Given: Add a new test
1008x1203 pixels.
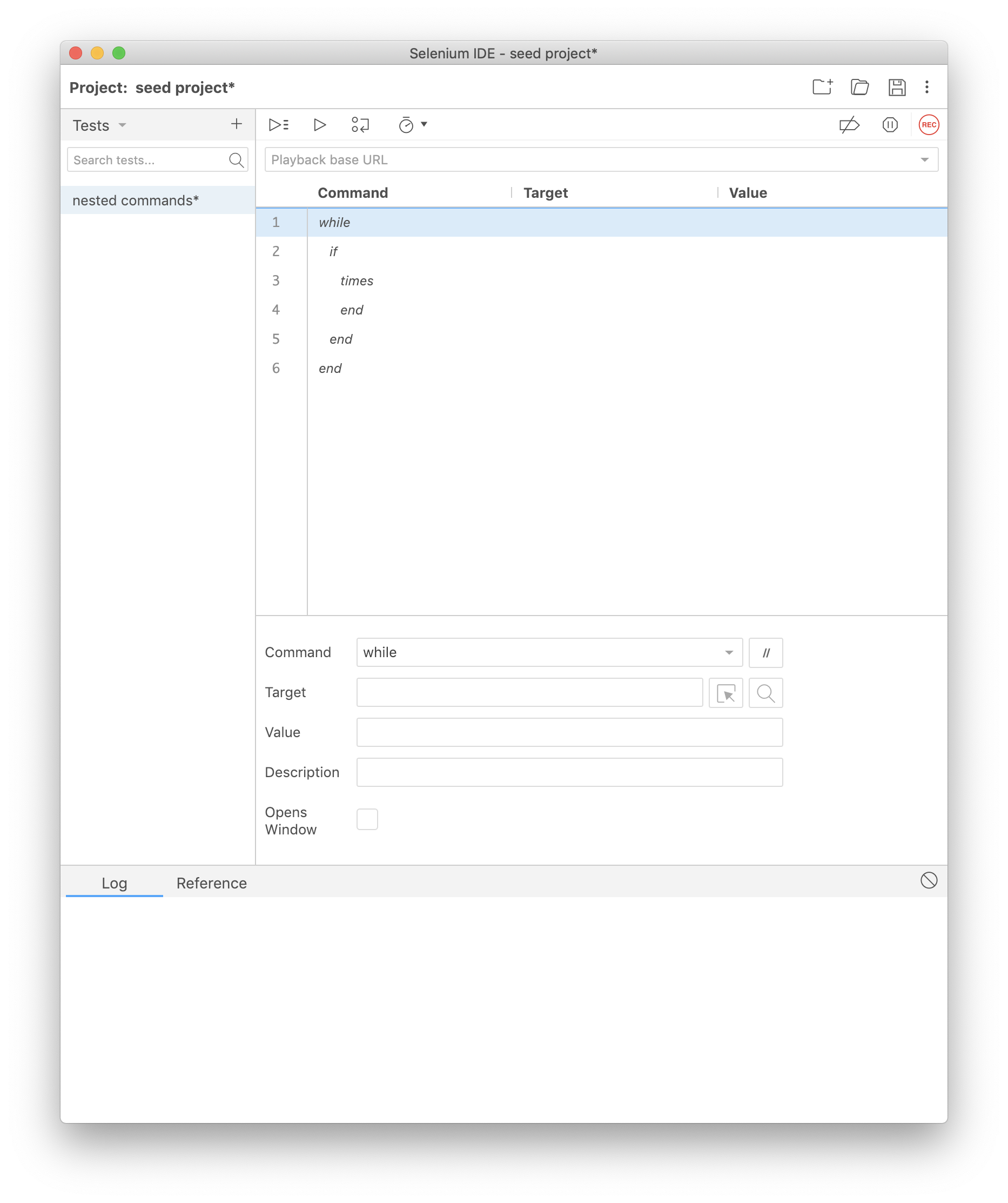Looking at the screenshot, I should [236, 124].
